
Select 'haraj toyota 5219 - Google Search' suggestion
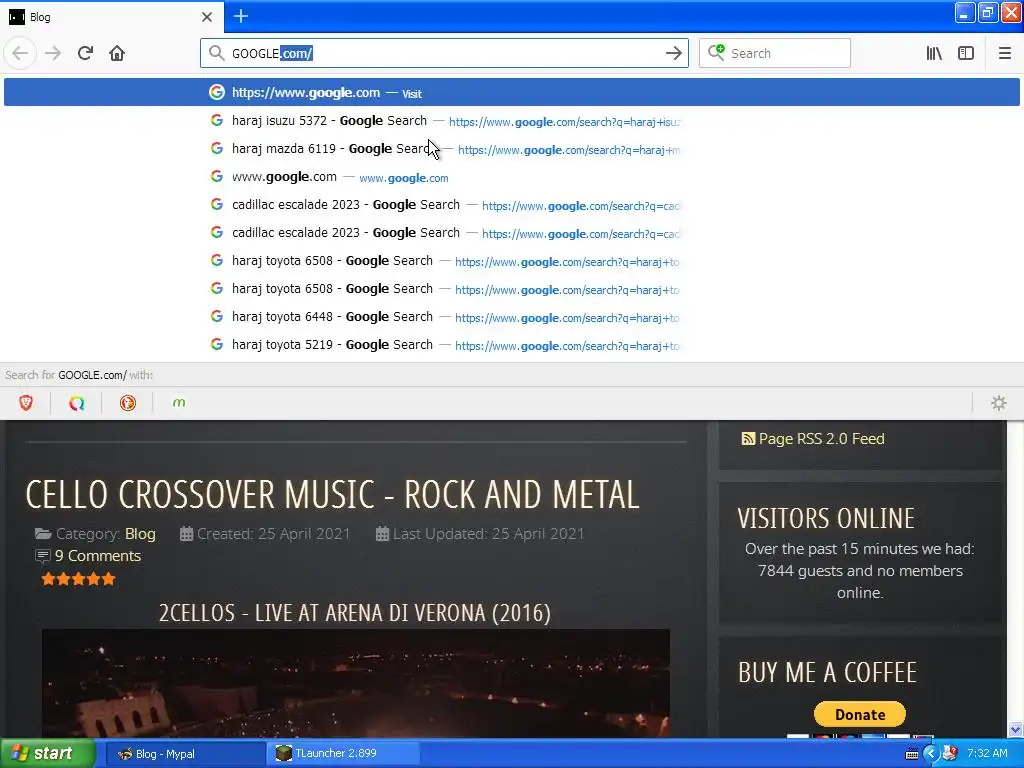click(x=511, y=345)
